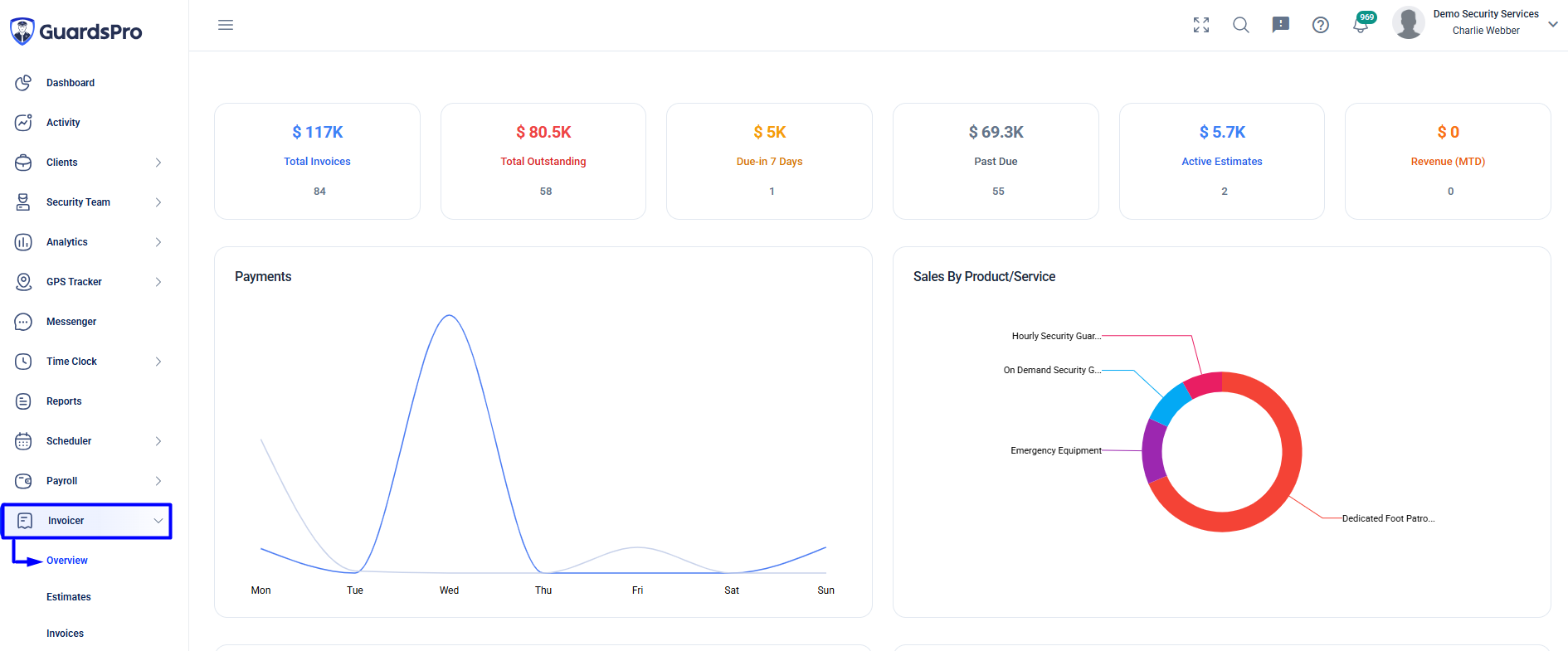Screen dimensions: 1568x651
Task: Select Estimates under Invoicer
Action: (69, 597)
